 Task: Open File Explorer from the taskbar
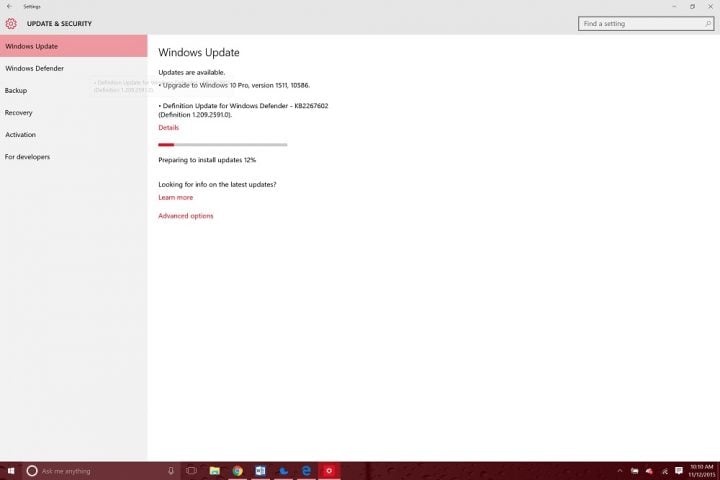click(x=214, y=471)
